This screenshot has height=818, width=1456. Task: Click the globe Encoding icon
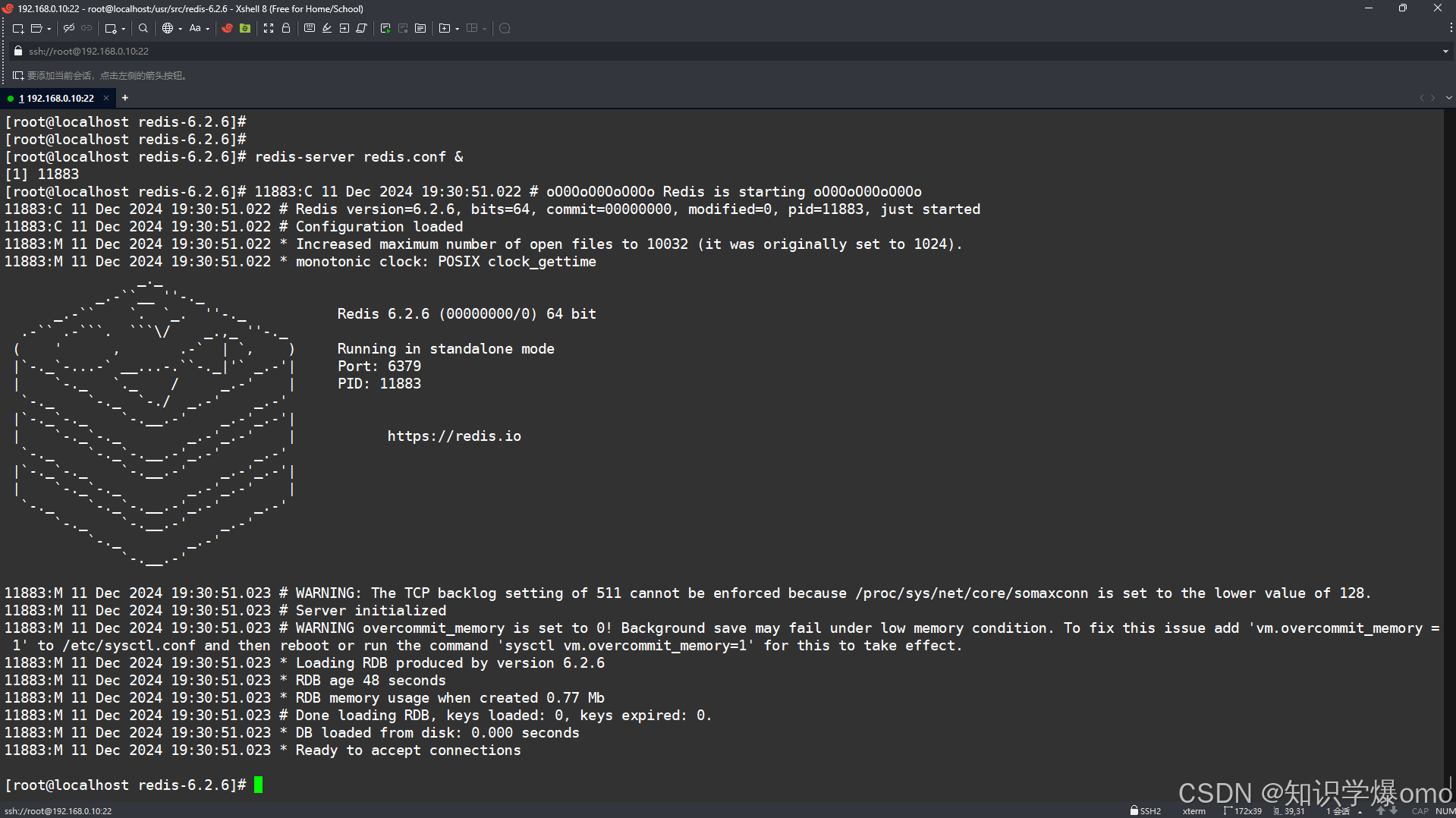(168, 28)
